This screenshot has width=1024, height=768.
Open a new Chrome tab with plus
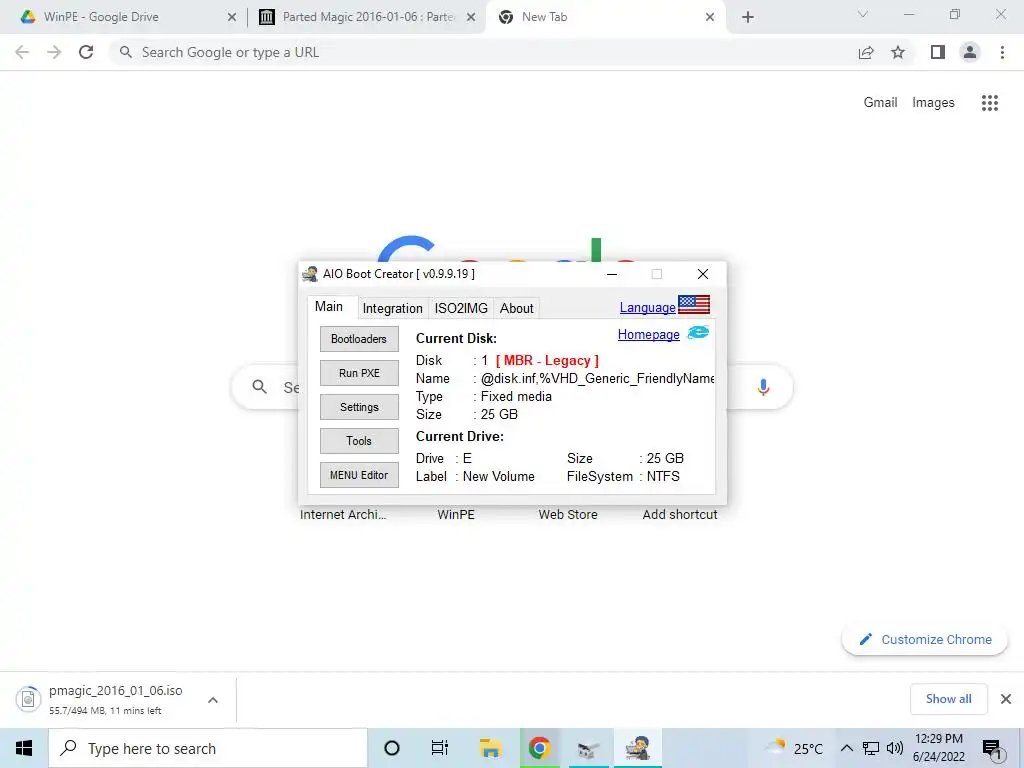pyautogui.click(x=748, y=17)
